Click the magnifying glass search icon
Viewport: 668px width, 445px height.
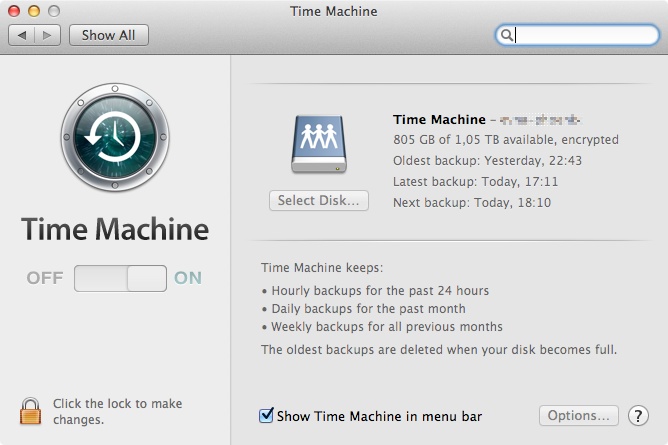pos(507,35)
